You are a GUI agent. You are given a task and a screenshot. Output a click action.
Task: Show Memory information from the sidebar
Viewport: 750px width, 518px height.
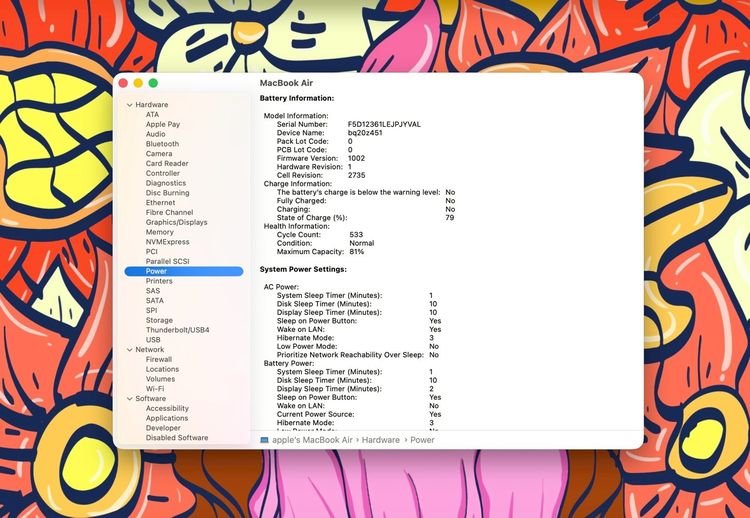pos(159,232)
